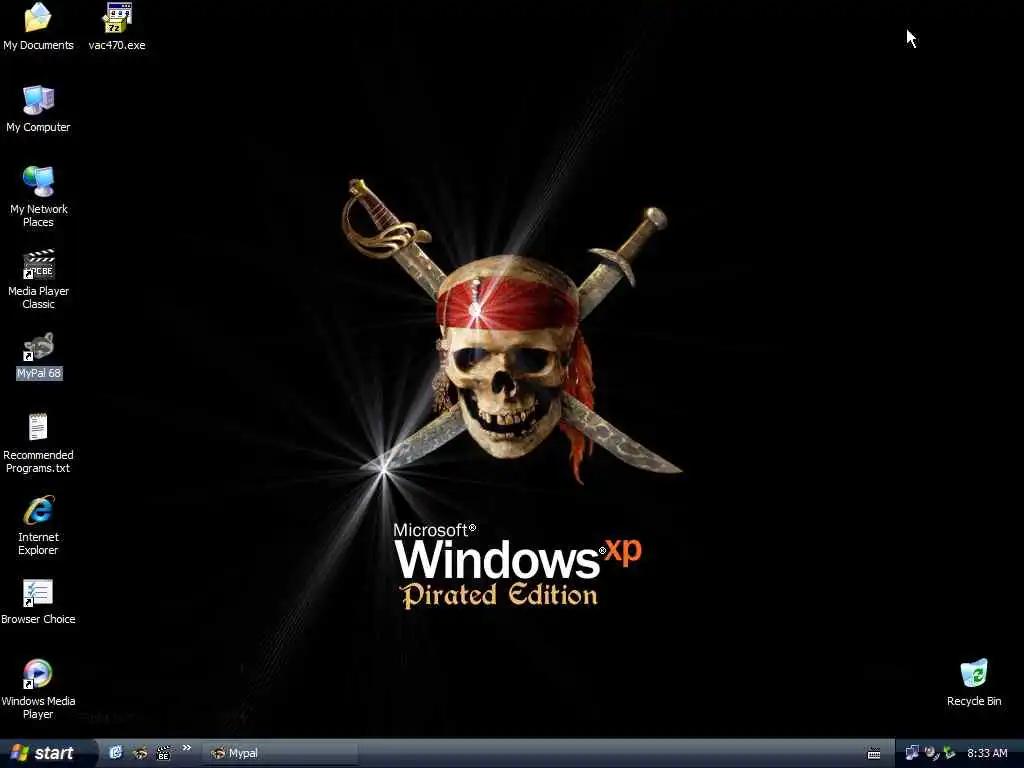Click the 'vac470.exe' file name label

117,45
